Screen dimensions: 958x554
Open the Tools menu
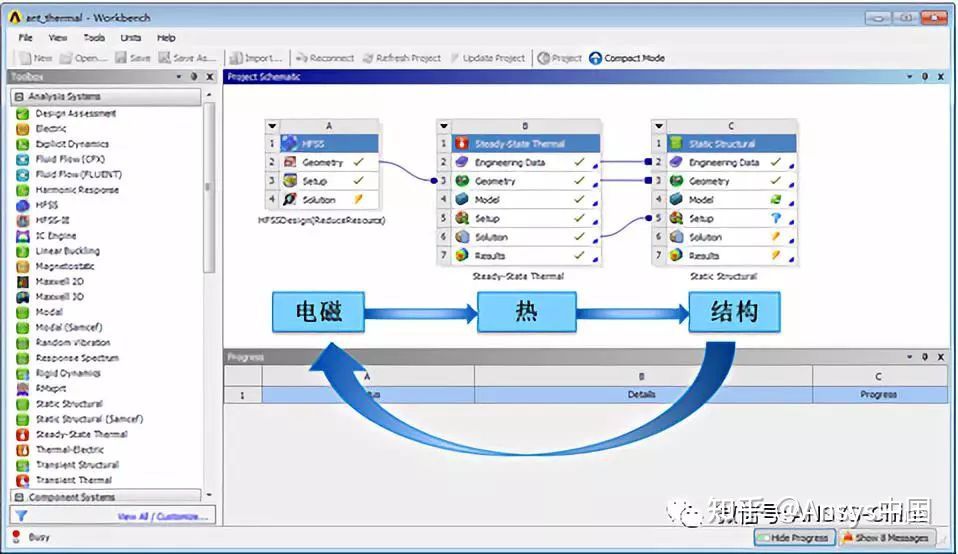coord(94,37)
